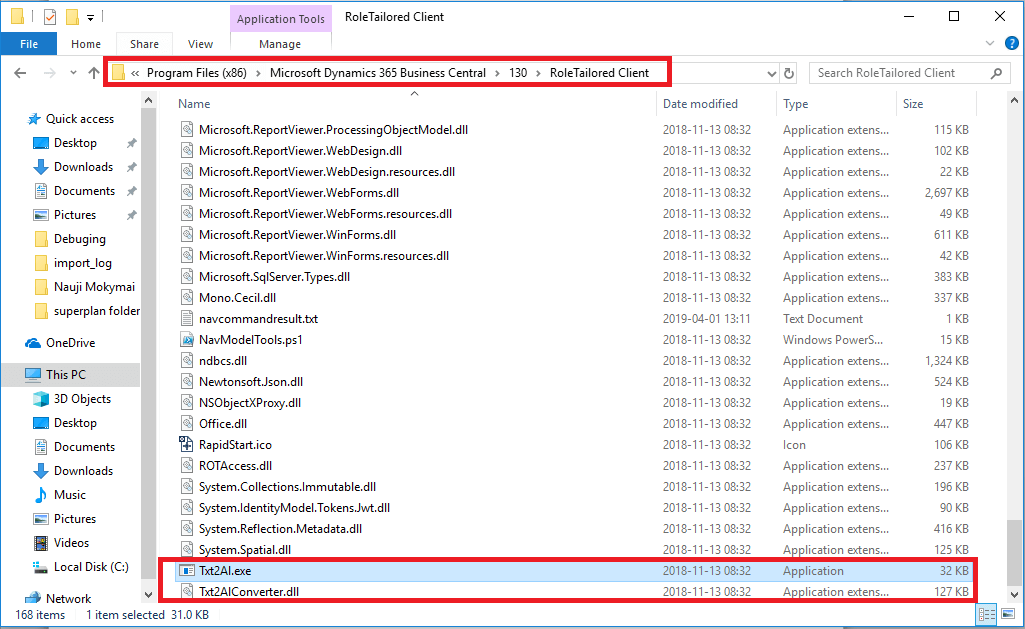Open the superplan folder in sidebar

[97, 311]
